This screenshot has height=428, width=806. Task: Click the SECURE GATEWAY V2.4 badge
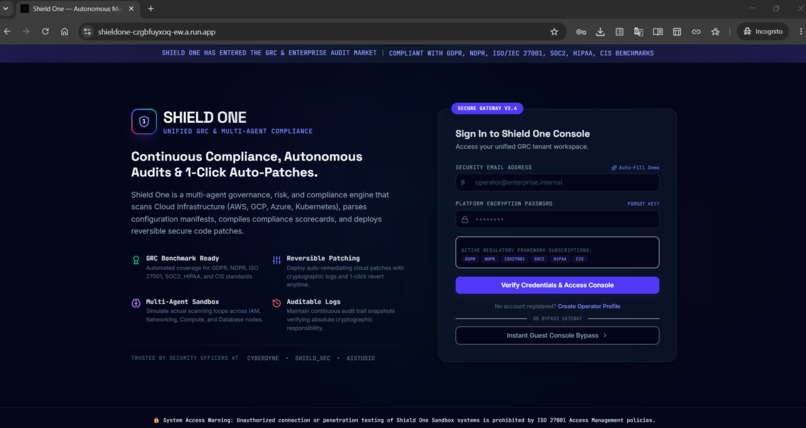tap(487, 108)
